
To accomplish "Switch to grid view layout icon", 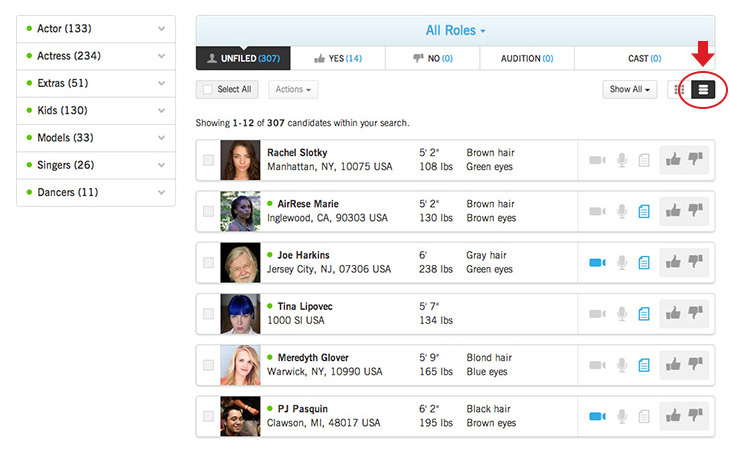I will [x=679, y=89].
